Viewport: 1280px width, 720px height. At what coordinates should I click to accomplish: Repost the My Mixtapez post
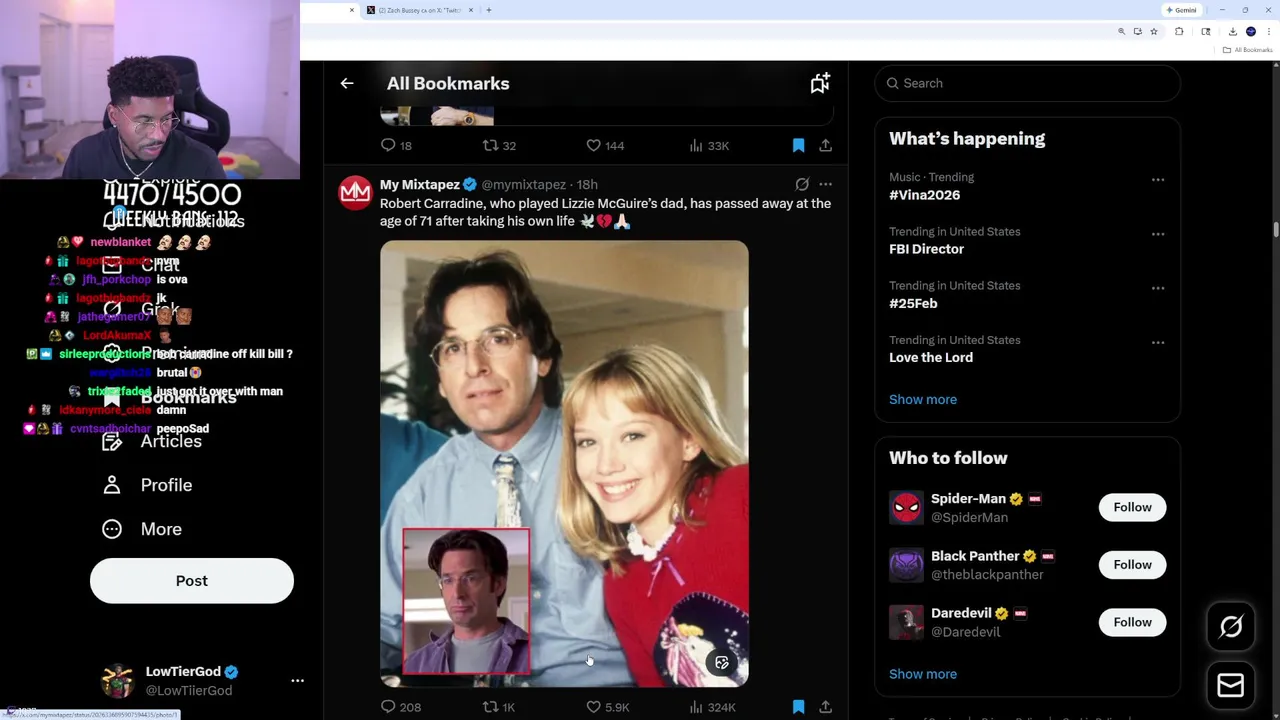(x=499, y=707)
